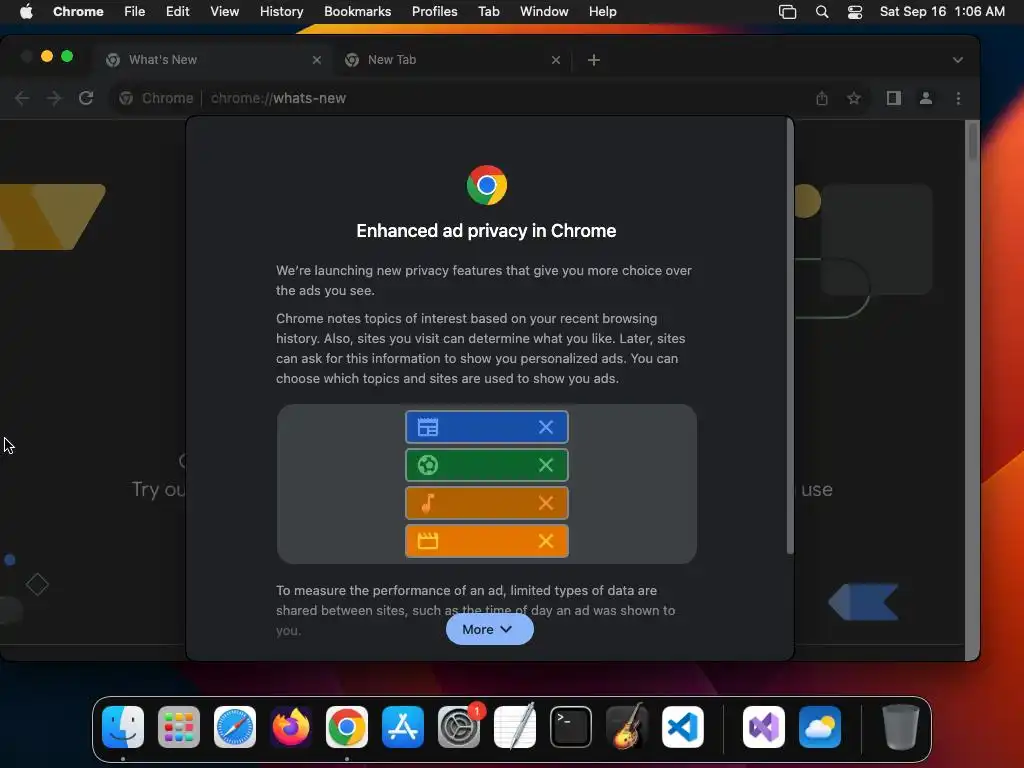
Task: Open the Trash from the Dock
Action: (x=901, y=727)
